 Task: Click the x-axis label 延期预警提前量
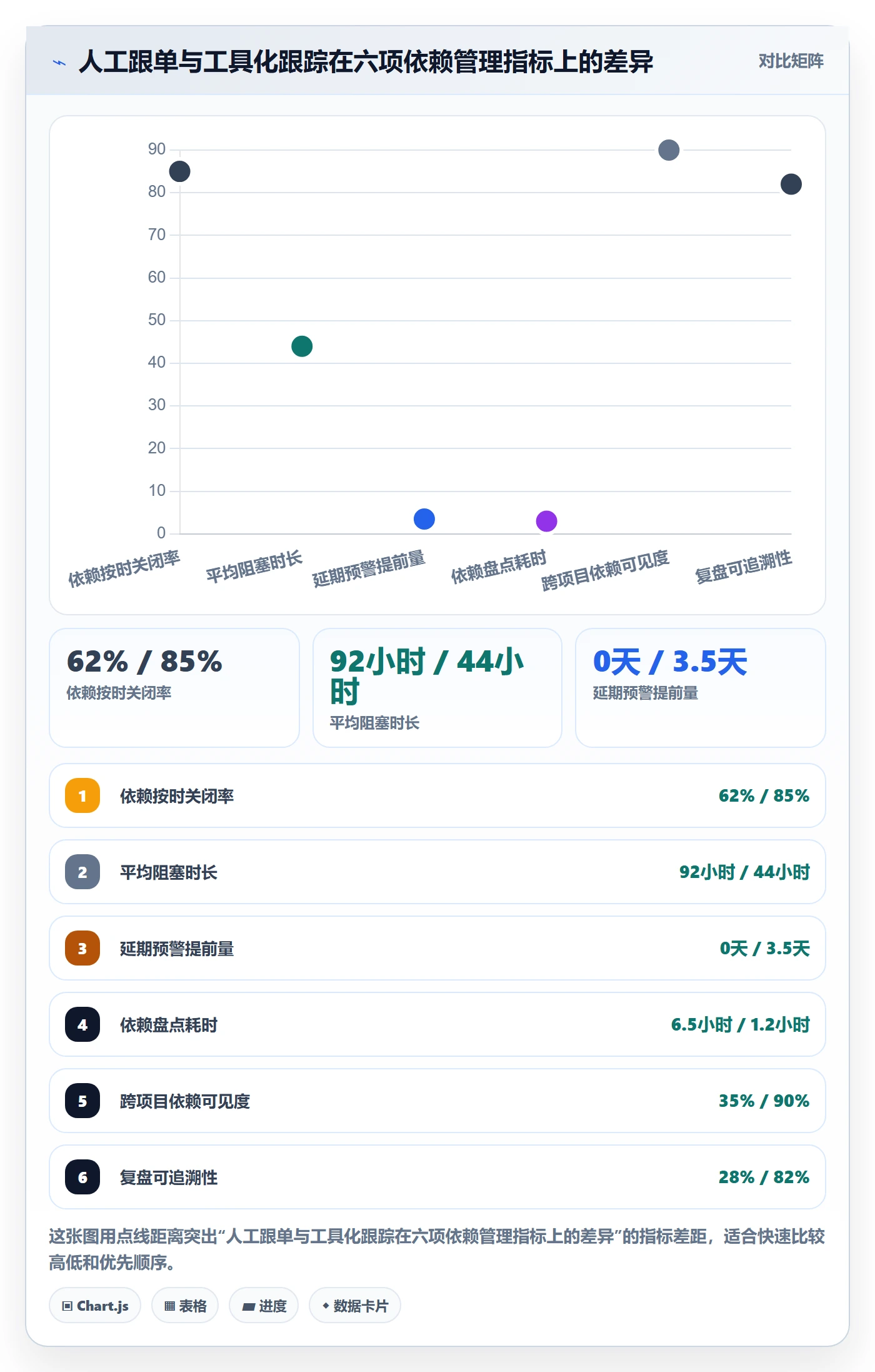pos(369,568)
